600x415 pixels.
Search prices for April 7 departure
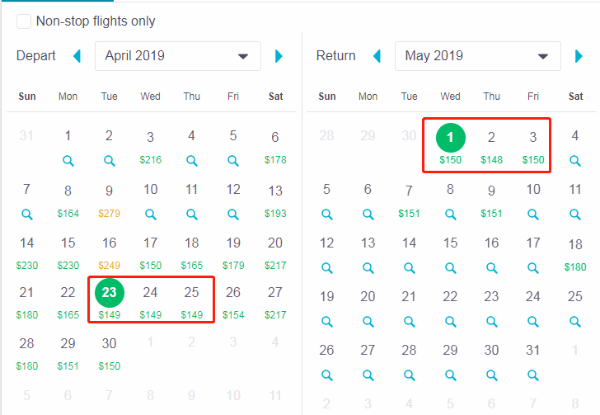[x=26, y=214]
